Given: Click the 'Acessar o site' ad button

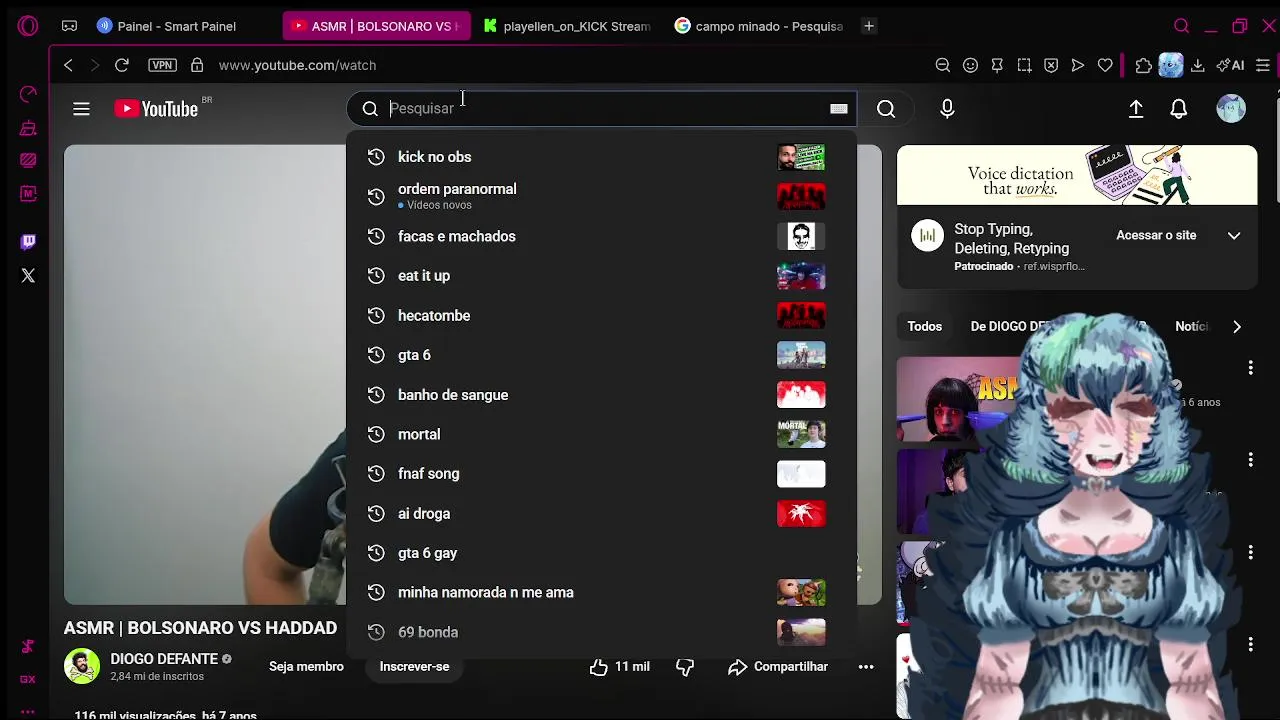Looking at the screenshot, I should (x=1156, y=235).
